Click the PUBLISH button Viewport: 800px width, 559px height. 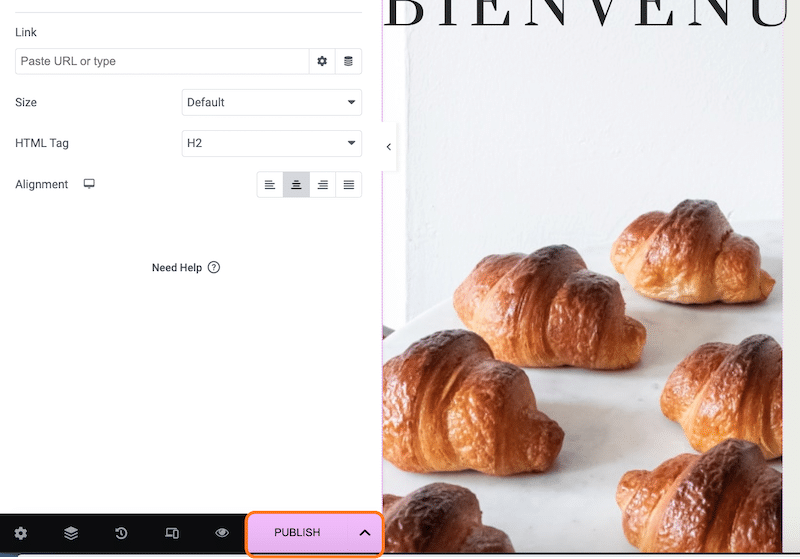click(x=297, y=532)
